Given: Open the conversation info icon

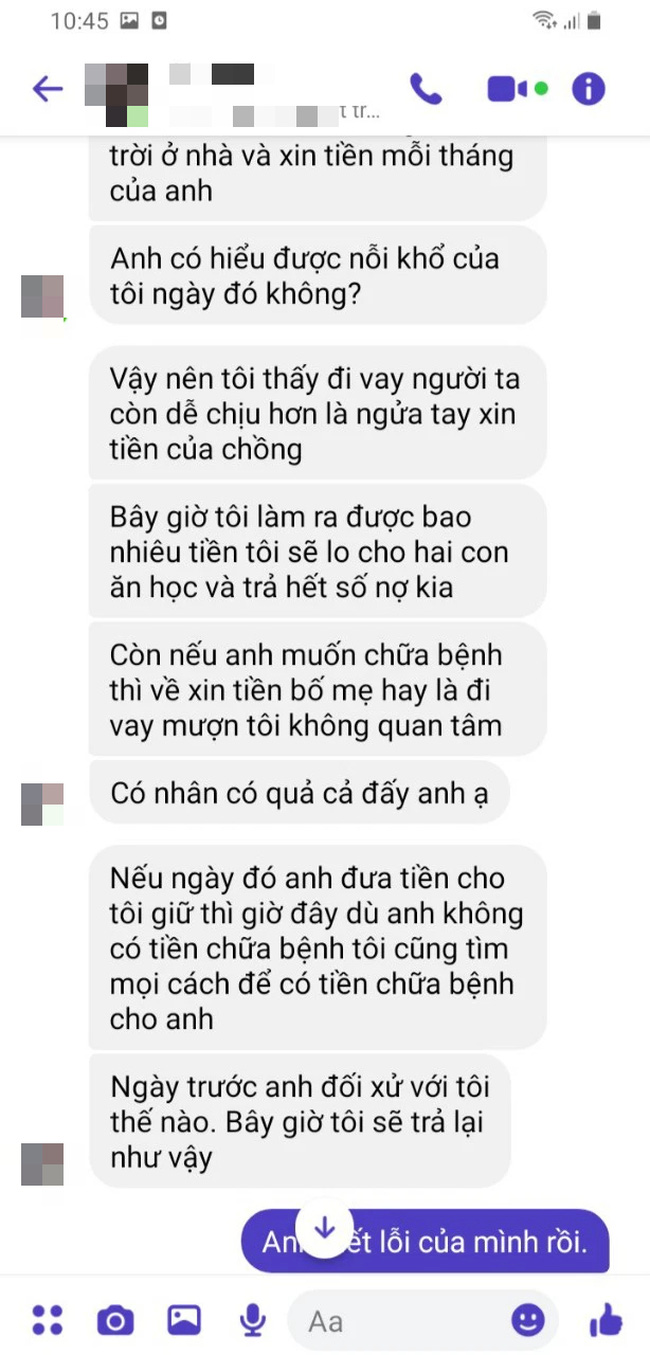Looking at the screenshot, I should pos(588,89).
